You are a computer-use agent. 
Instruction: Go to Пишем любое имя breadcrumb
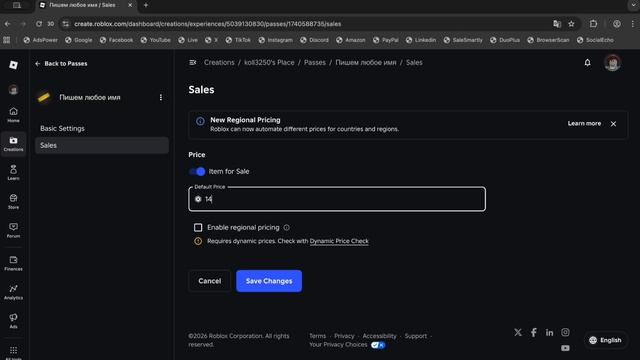coord(366,62)
